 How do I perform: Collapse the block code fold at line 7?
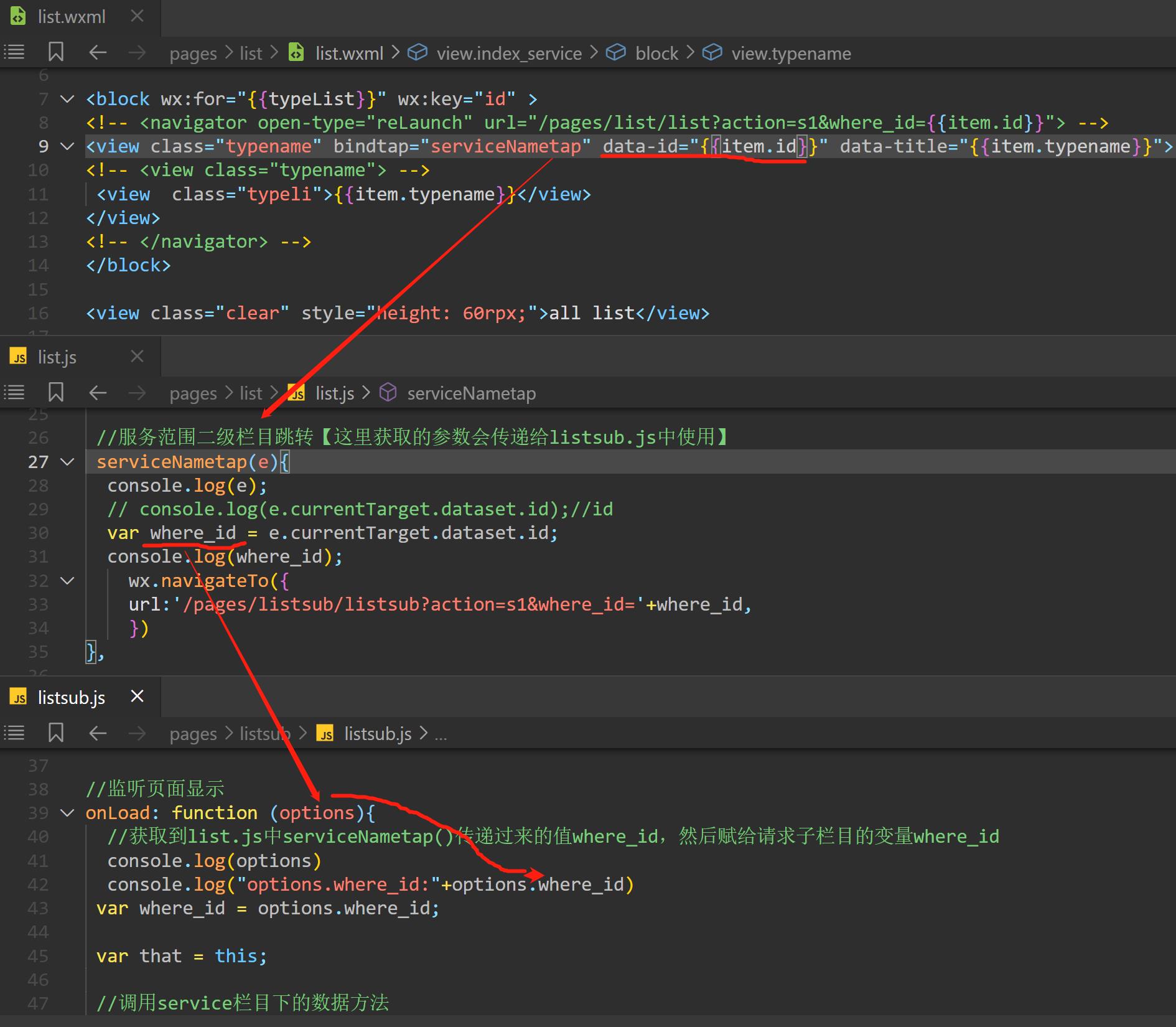point(67,99)
